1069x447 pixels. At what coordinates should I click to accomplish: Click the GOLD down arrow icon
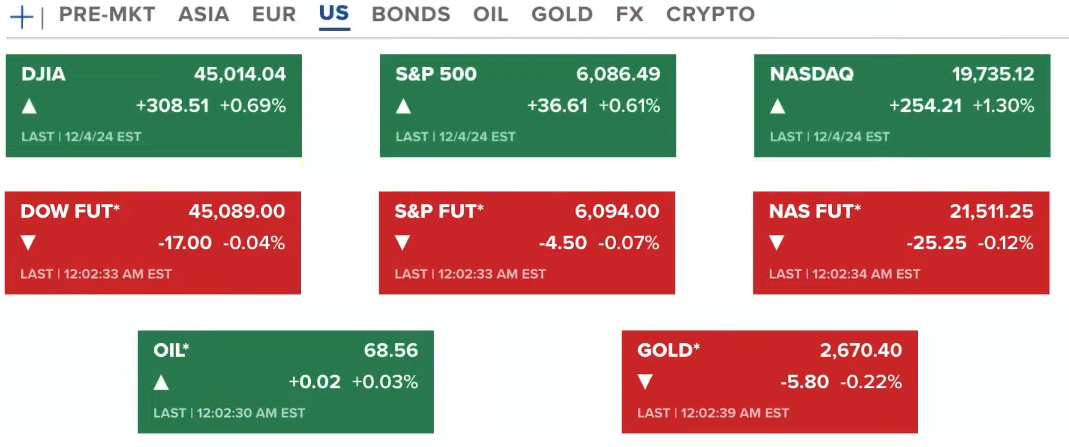(646, 382)
